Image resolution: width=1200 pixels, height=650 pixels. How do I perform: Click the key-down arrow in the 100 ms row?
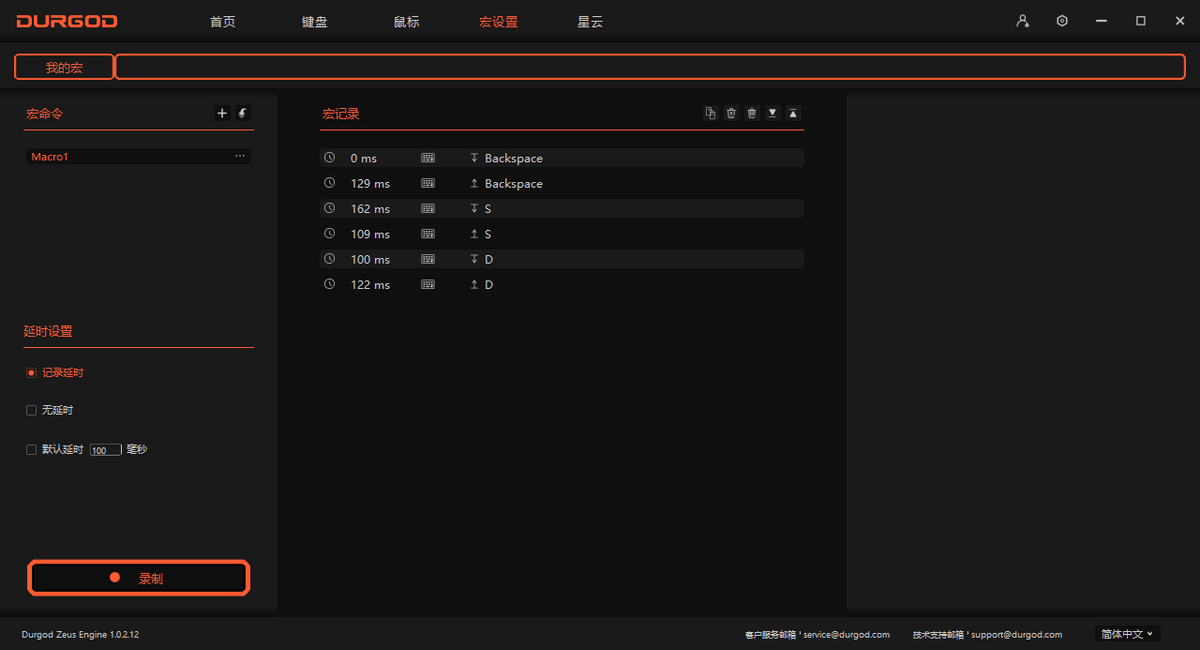pos(474,259)
